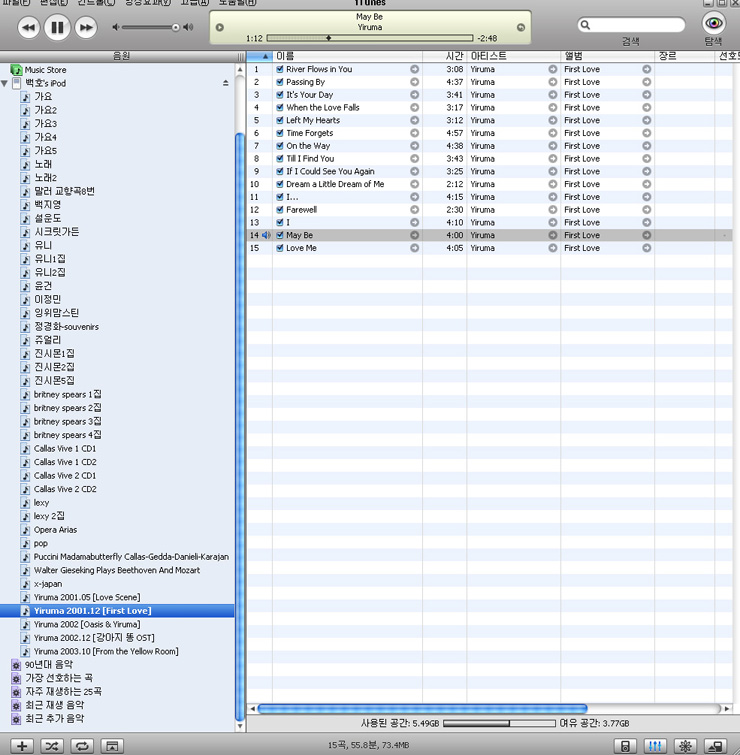Click the volume slider knob
This screenshot has height=755, width=740.
tap(176, 27)
